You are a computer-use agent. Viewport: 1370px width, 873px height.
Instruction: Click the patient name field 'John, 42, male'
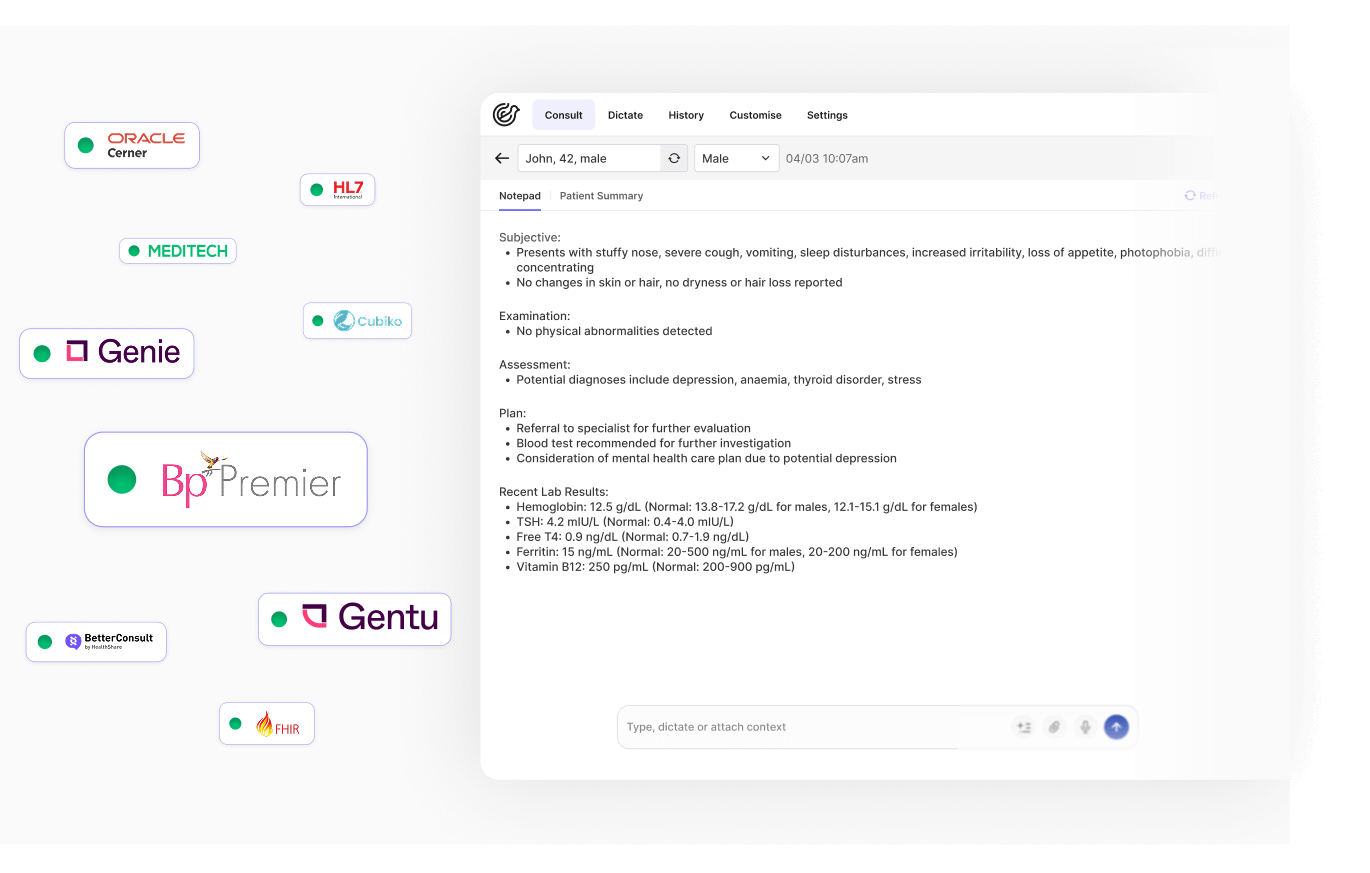(589, 158)
